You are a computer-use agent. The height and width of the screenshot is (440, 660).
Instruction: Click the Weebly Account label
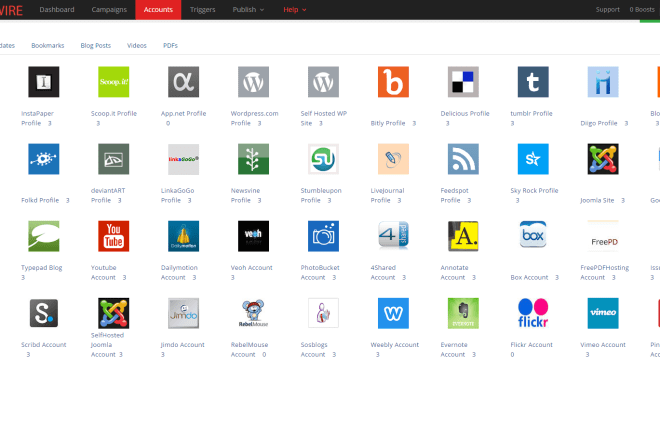pyautogui.click(x=394, y=344)
